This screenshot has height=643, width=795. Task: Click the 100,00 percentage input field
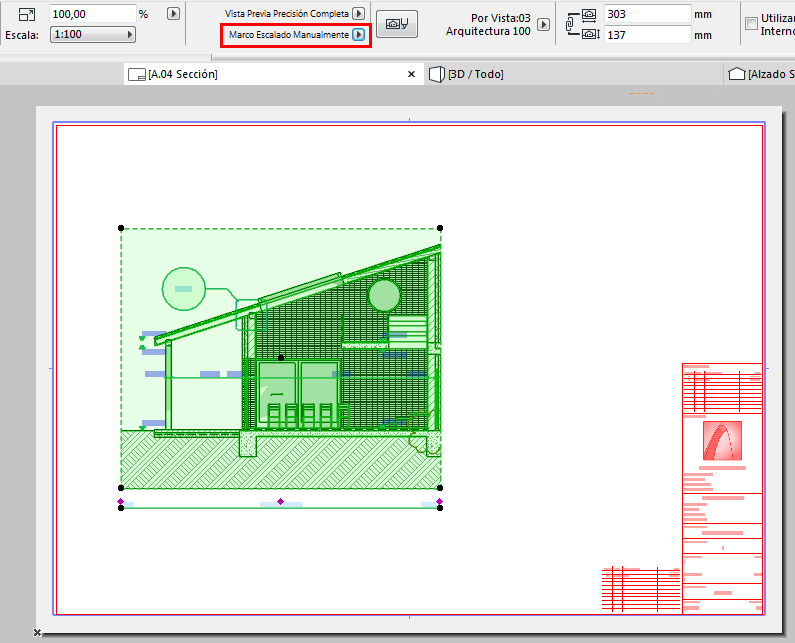click(92, 14)
